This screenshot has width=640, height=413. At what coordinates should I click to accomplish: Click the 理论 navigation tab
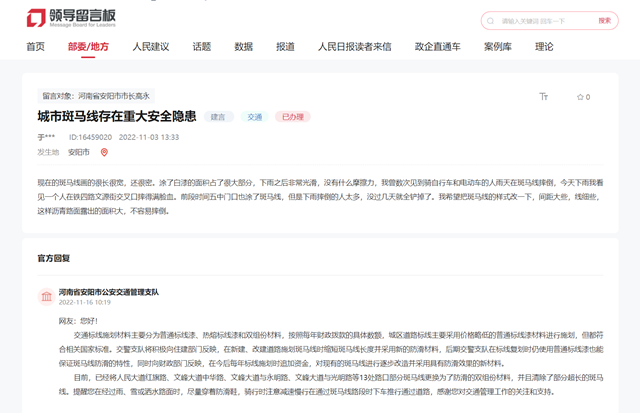tap(544, 47)
